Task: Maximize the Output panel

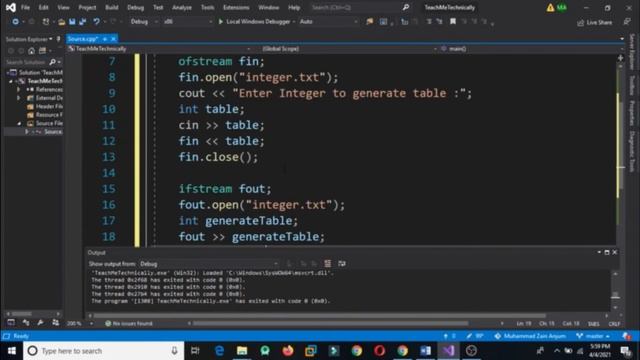Action: click(x=607, y=252)
